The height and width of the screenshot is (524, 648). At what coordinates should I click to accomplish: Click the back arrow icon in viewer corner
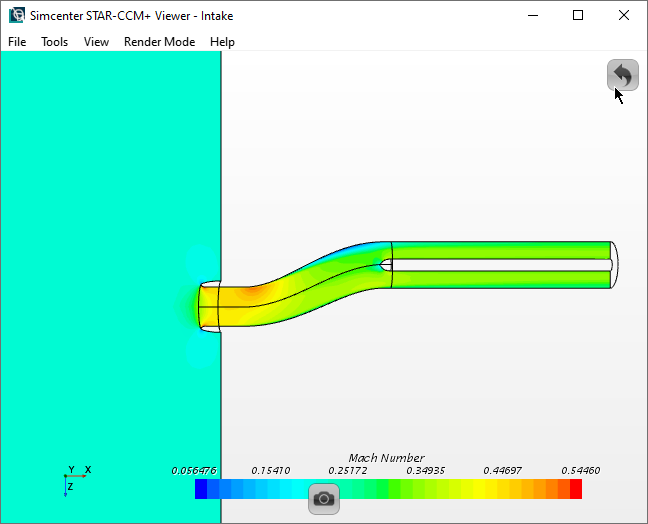click(623, 75)
